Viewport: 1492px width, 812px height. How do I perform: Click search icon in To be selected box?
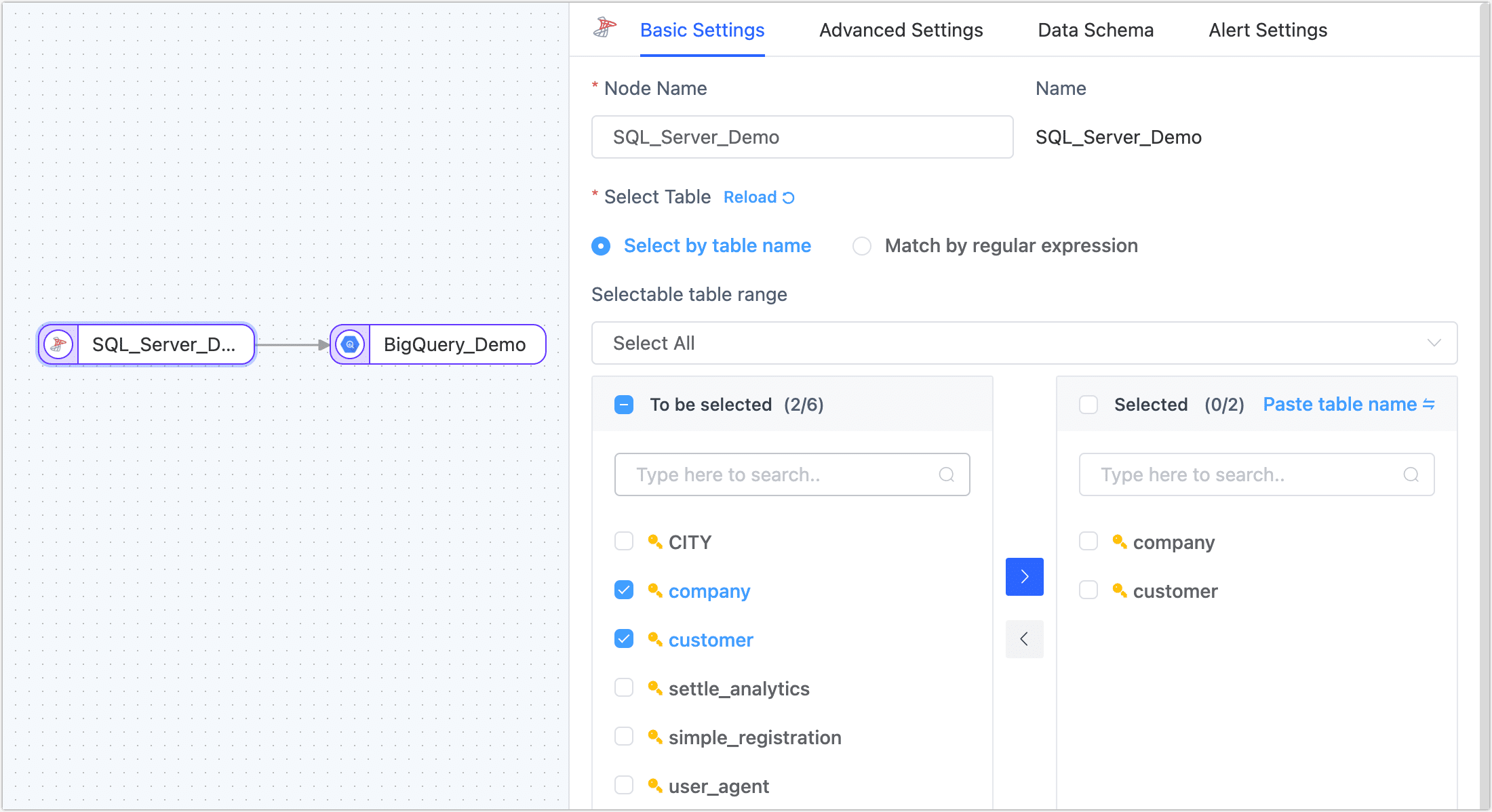[x=946, y=474]
